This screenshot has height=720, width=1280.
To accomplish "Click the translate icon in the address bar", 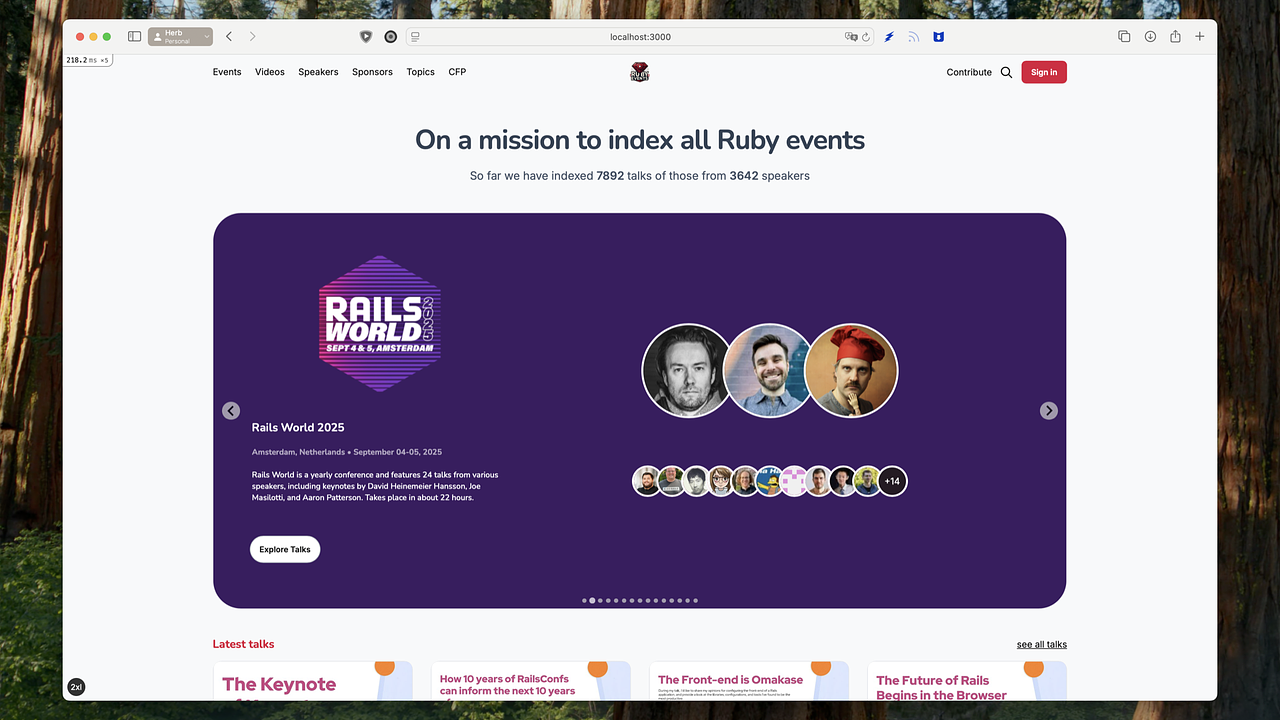I will (851, 37).
